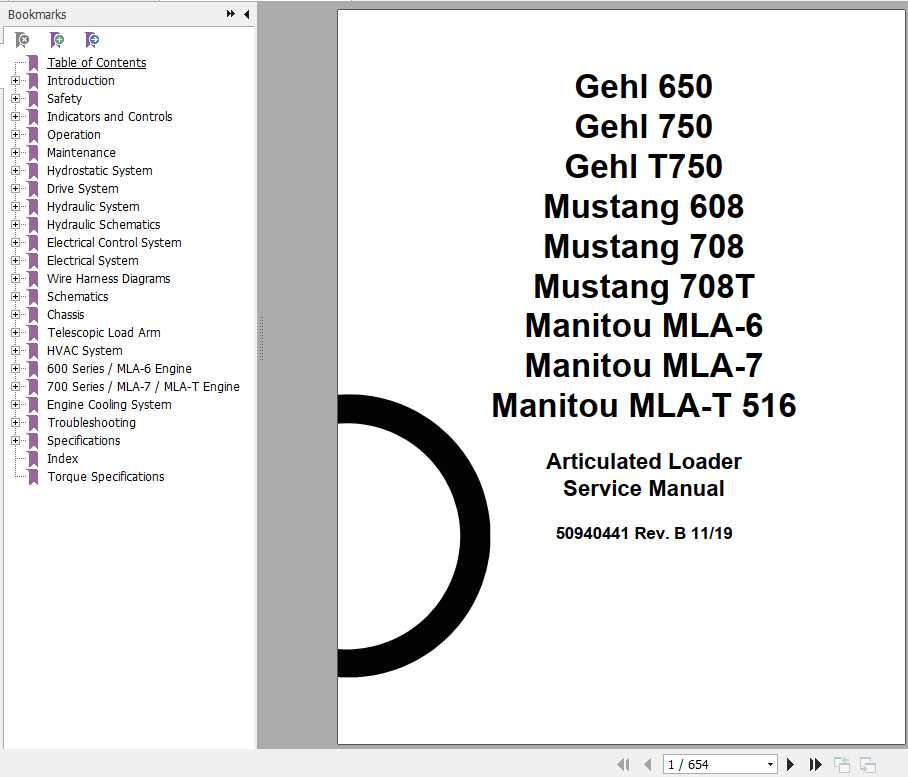Expand the HVAC System bookmark
The height and width of the screenshot is (777, 908).
(16, 350)
